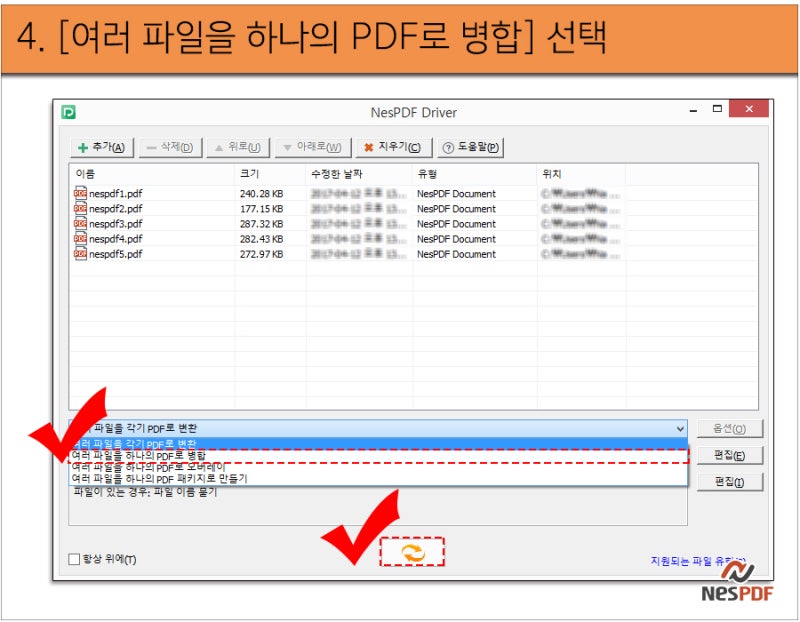The image size is (800, 622).
Task: Click the 282.43 KB size cell
Action: pos(261,239)
